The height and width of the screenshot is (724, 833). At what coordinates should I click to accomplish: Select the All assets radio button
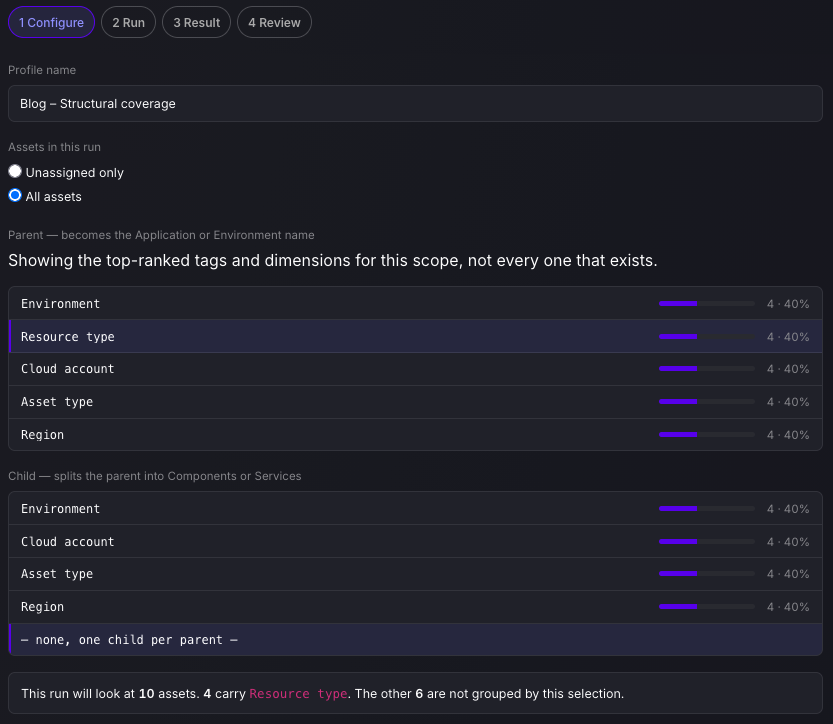click(x=15, y=195)
